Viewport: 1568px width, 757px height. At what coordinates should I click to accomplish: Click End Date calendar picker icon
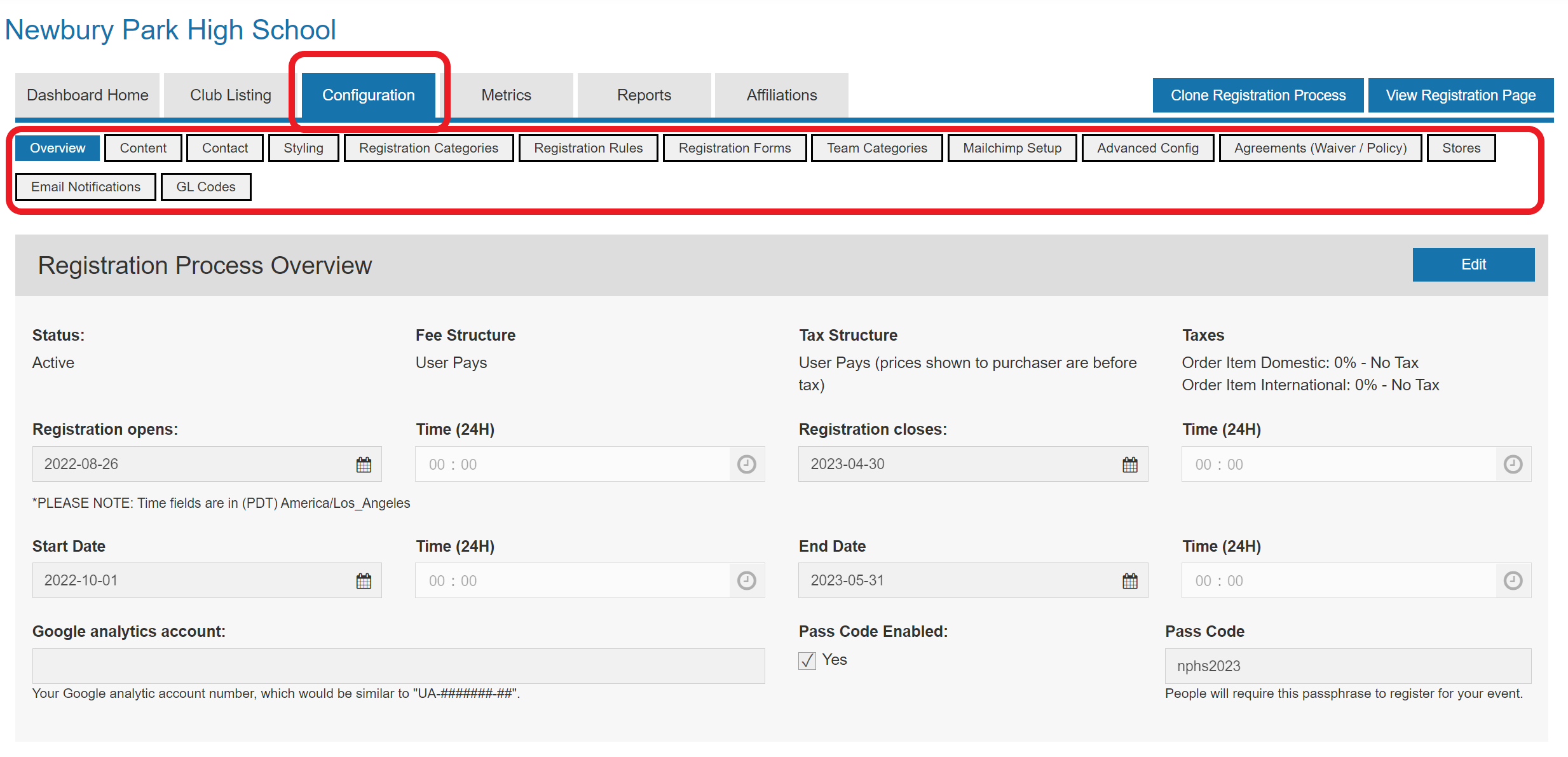[x=1129, y=581]
